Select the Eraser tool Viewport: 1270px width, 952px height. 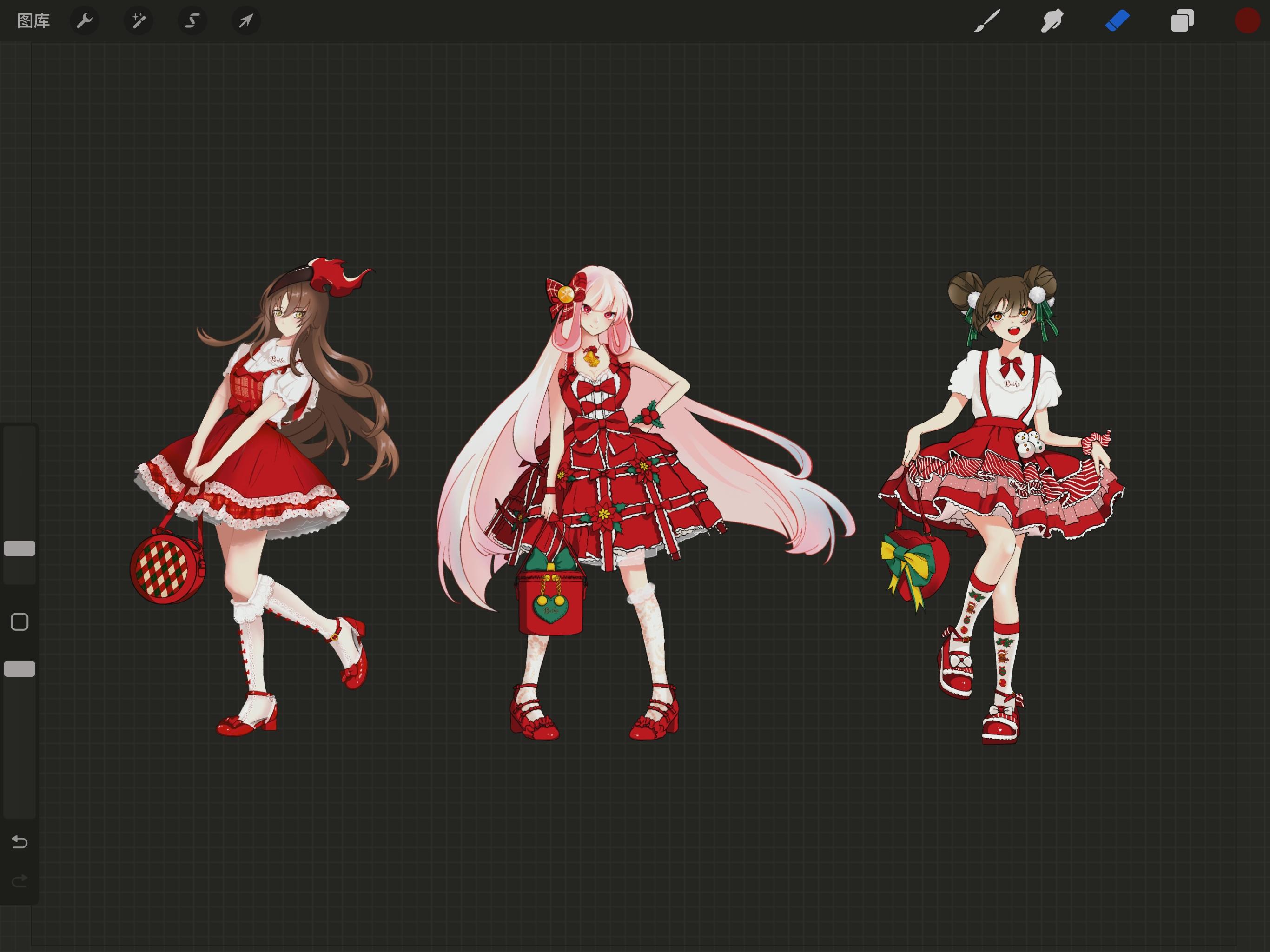point(1117,21)
